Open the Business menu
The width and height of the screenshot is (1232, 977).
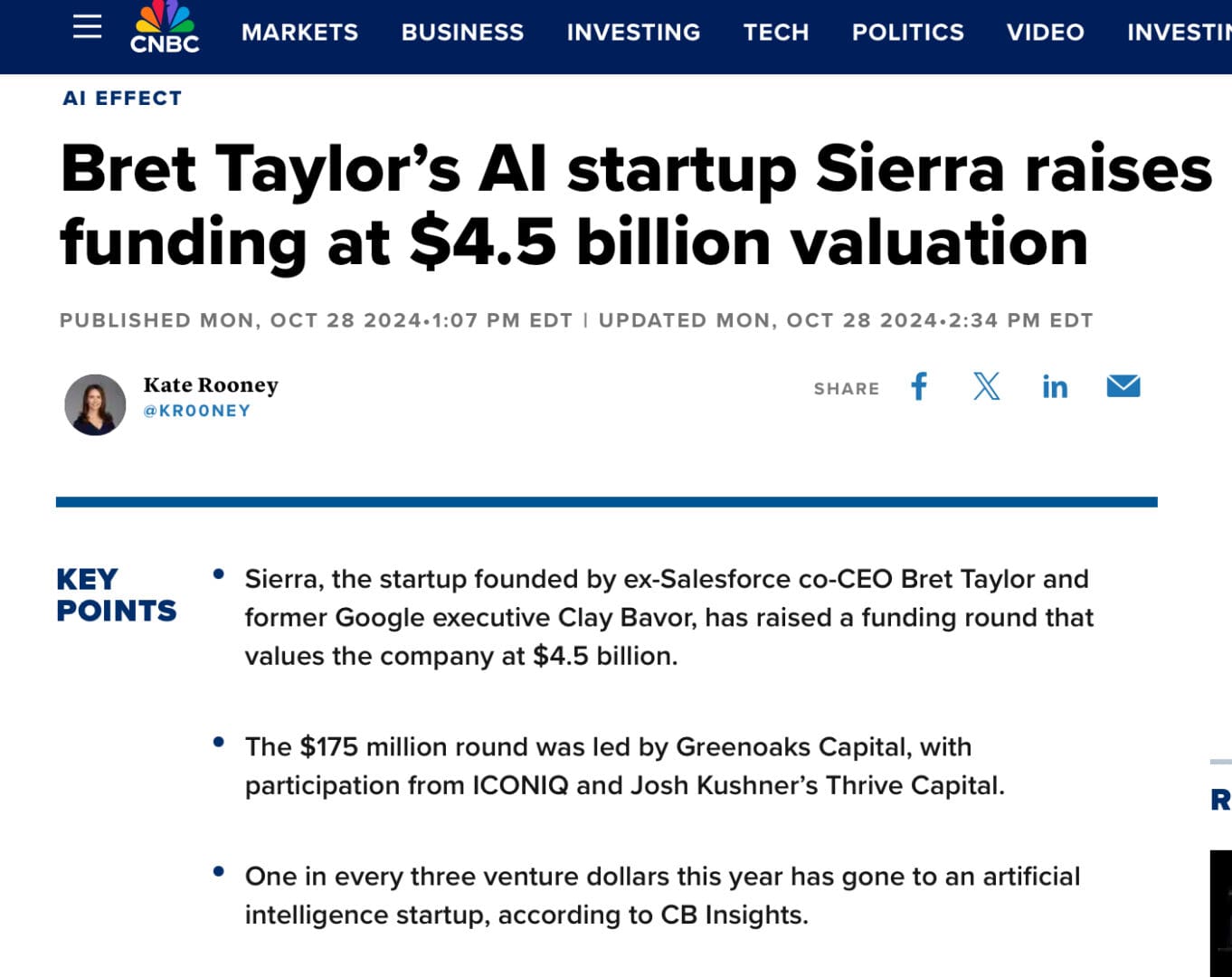(x=462, y=33)
